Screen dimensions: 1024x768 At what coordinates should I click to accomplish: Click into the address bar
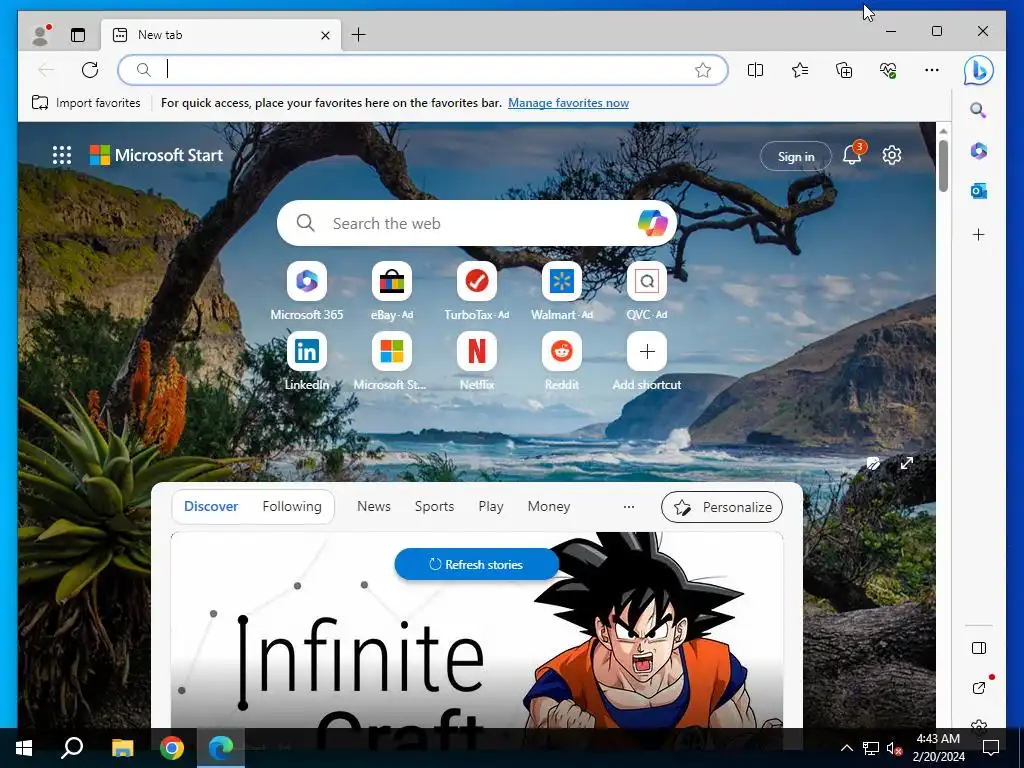coord(423,70)
